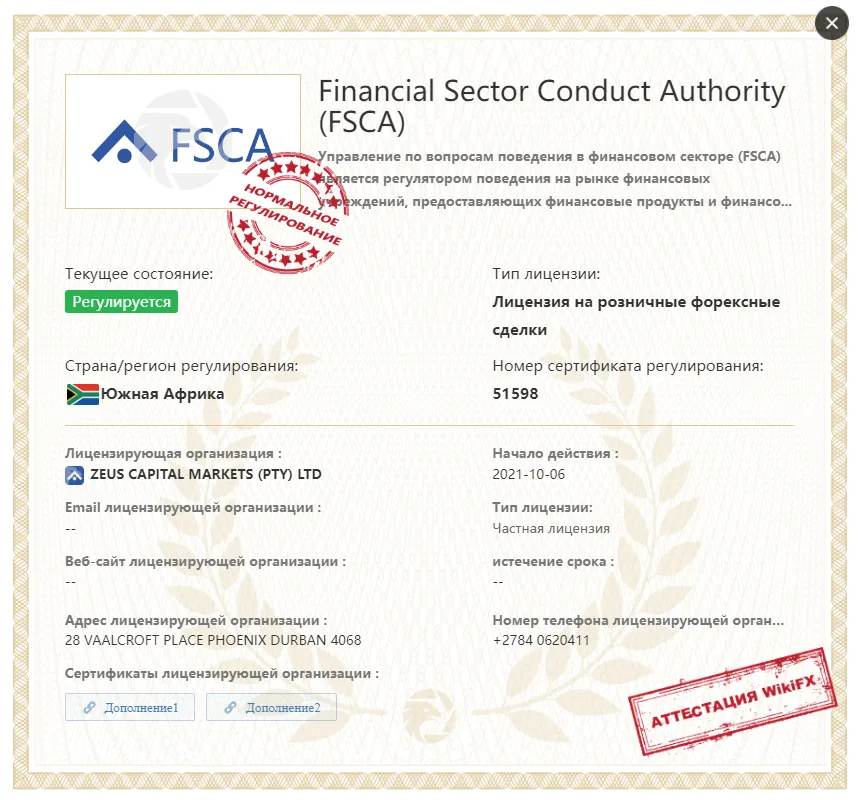Close the certificate popup with X button
This screenshot has width=859, height=800.
pos(832,23)
